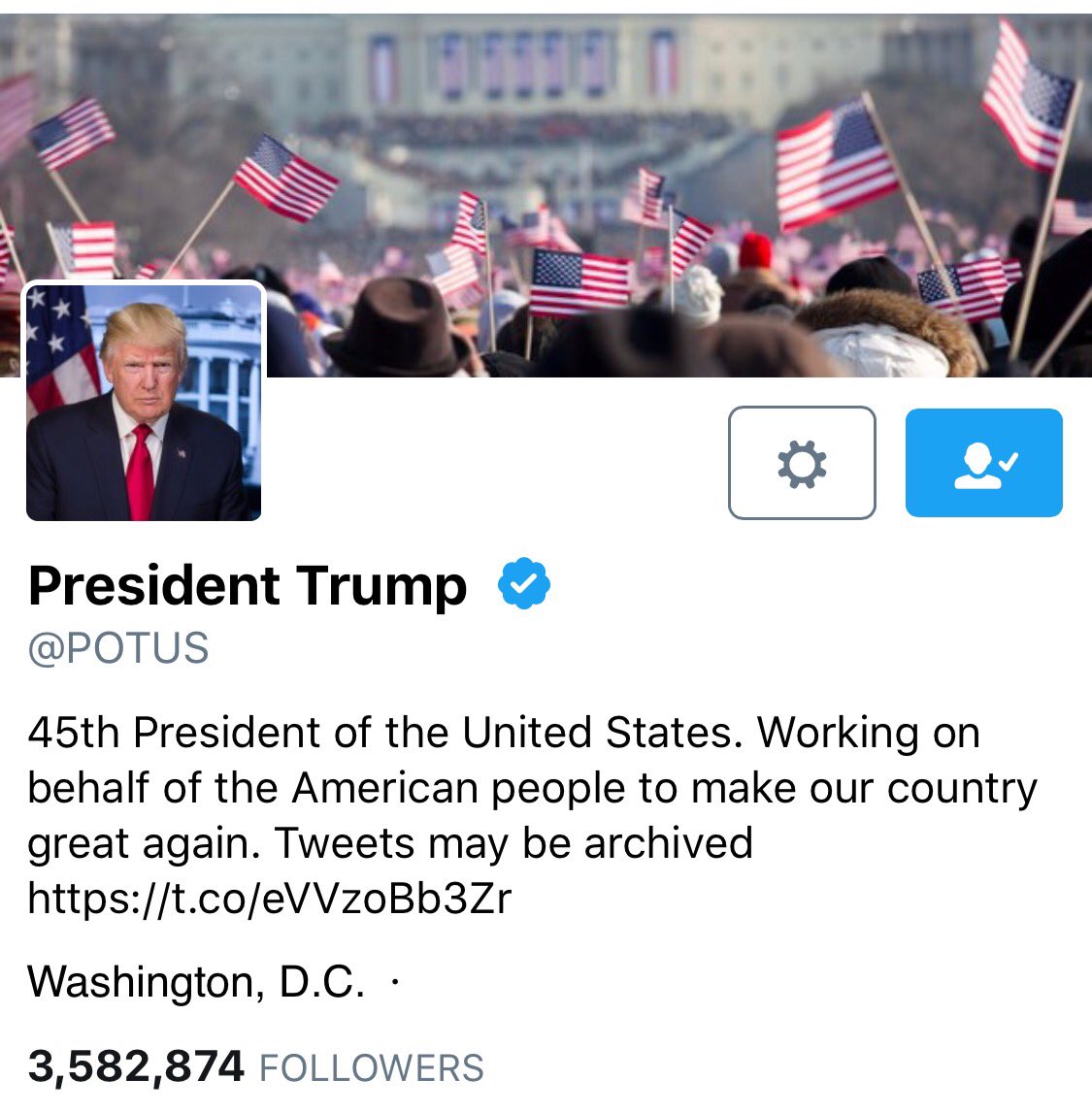Viewport: 1092px width, 1114px height.
Task: Tap the '45th President' bio line
Action: 504,732
